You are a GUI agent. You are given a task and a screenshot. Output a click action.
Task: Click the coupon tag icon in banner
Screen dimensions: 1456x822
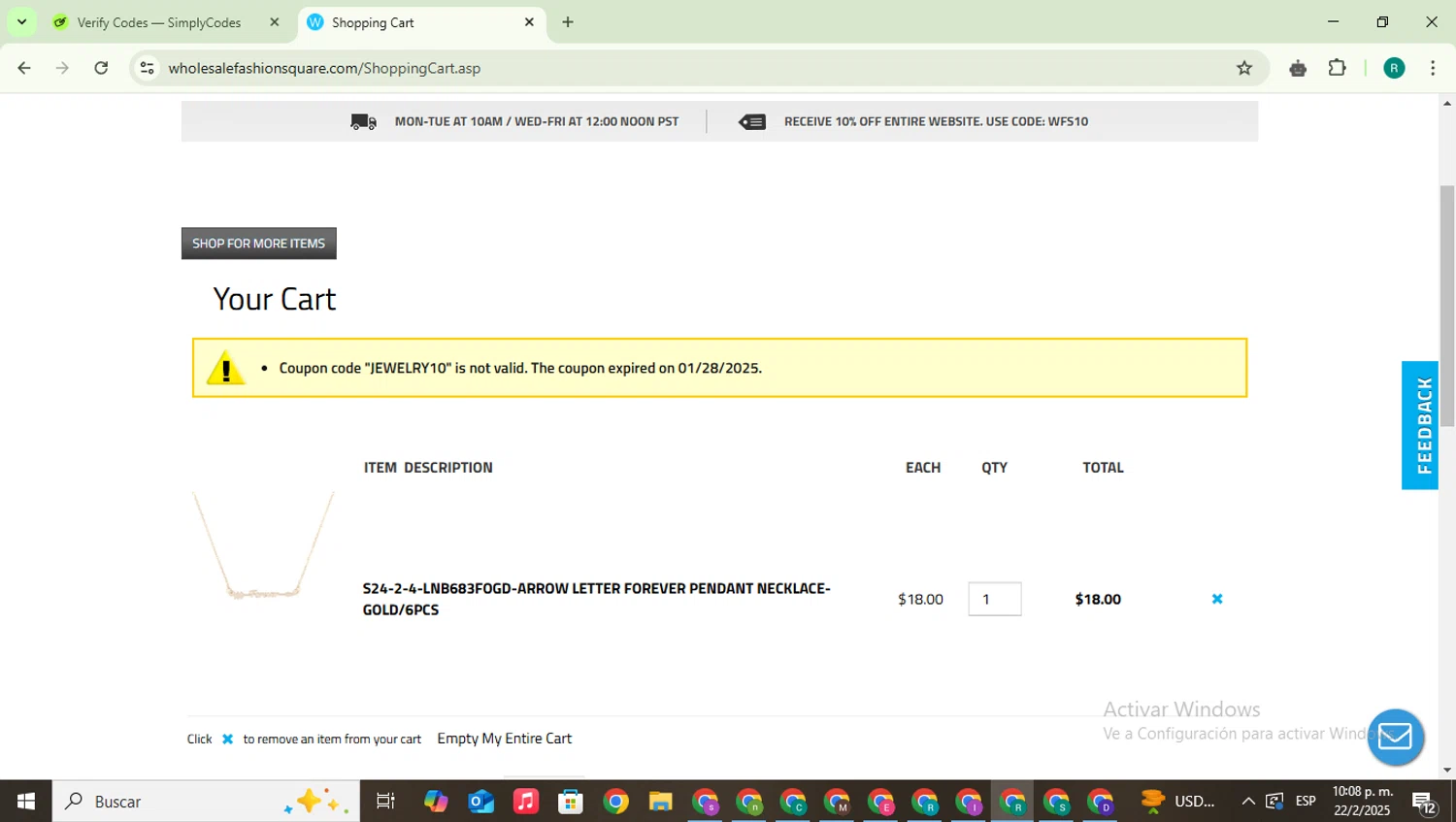pos(752,121)
